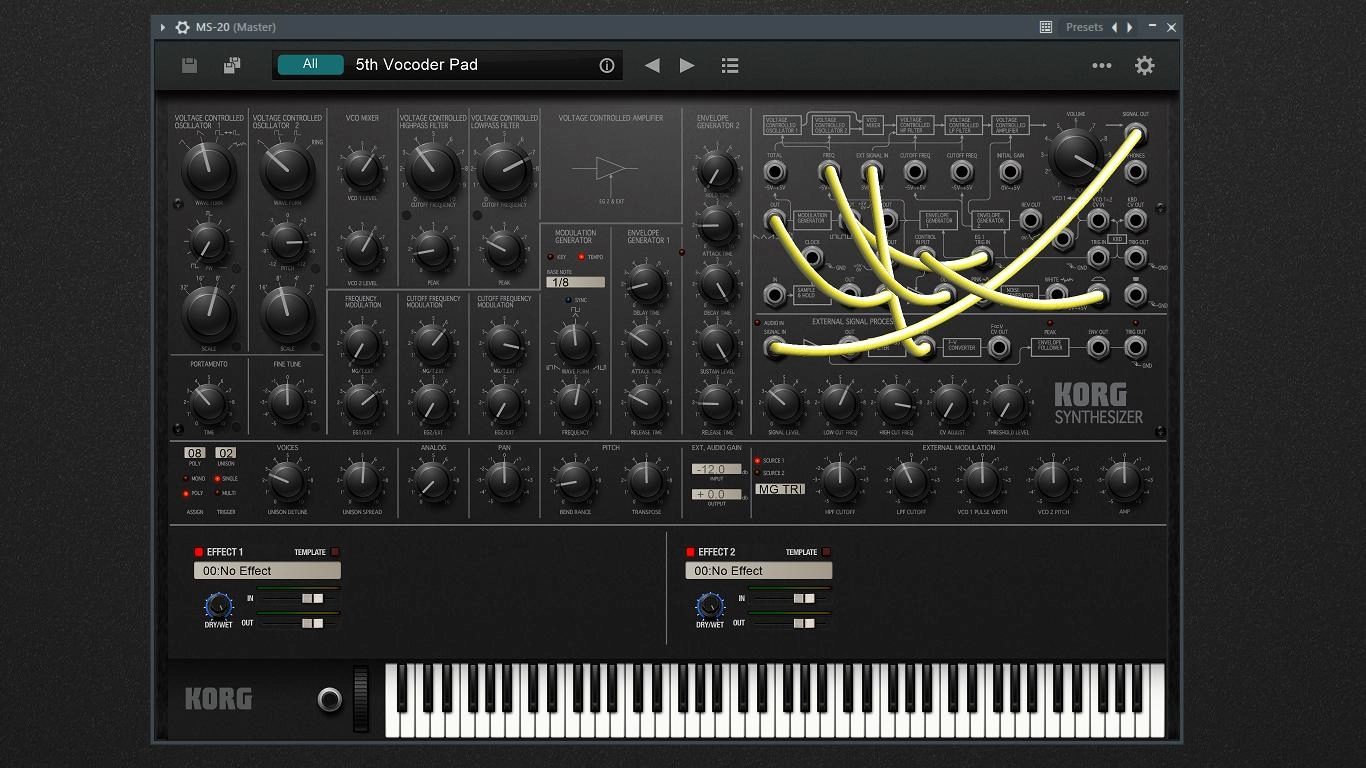This screenshot has width=1366, height=768.
Task: Click the KBD CV OUT patch jack
Action: tap(1136, 220)
